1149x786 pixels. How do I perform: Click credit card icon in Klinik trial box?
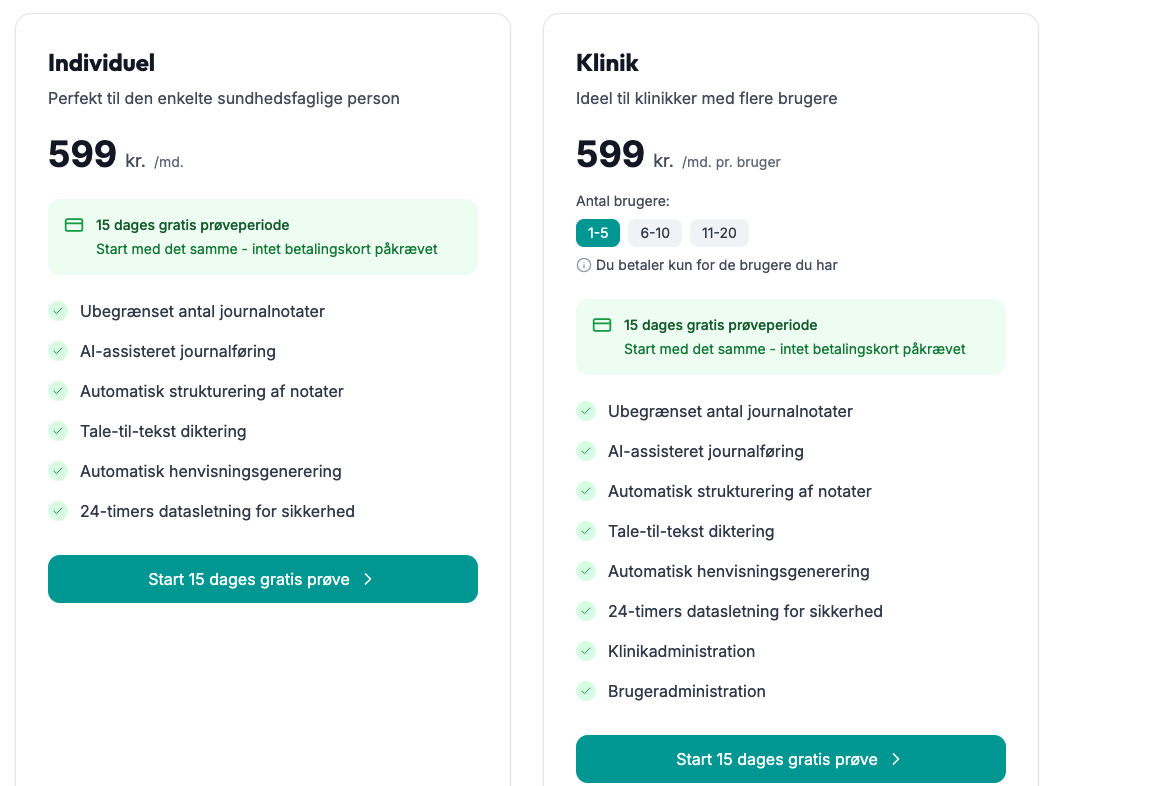tap(602, 325)
